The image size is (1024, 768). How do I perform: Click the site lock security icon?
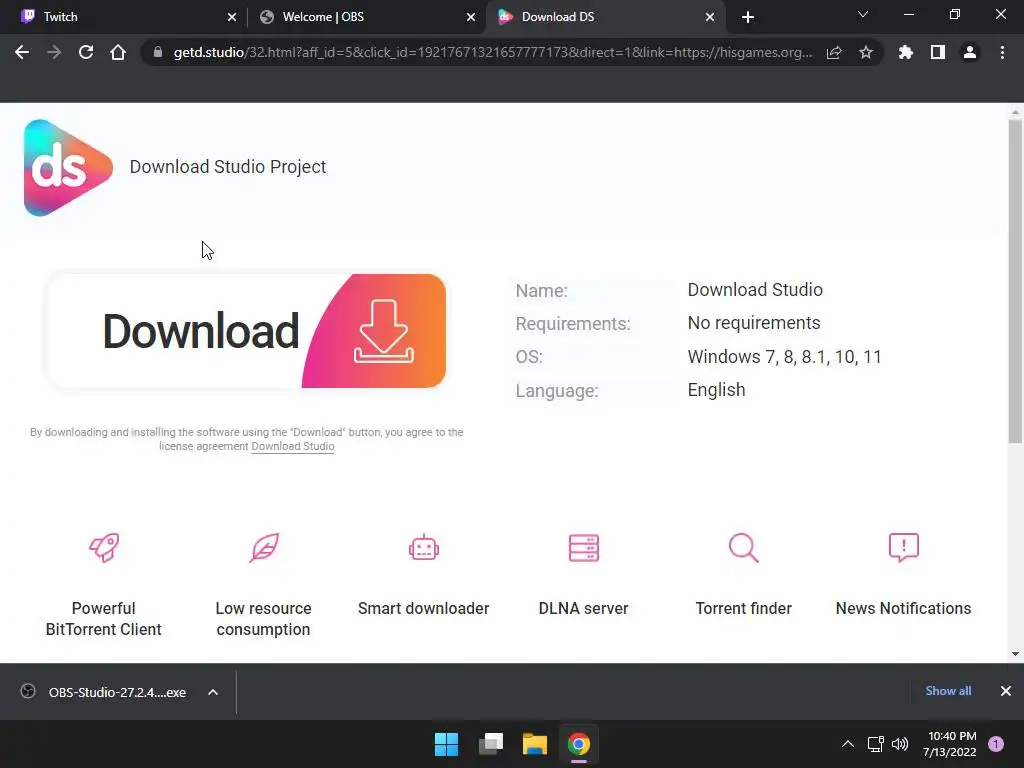pos(157,52)
